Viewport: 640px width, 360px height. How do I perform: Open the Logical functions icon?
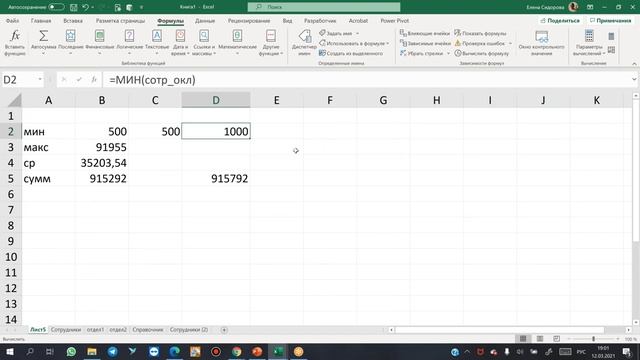click(129, 36)
